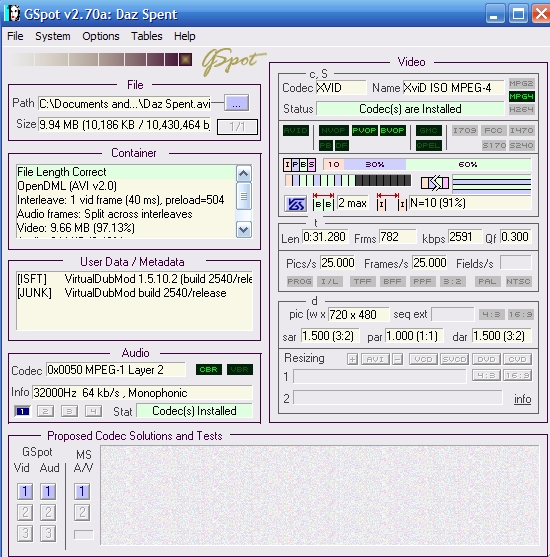This screenshot has height=557, width=550.
Task: Click the GMC indicator
Action: (x=428, y=130)
